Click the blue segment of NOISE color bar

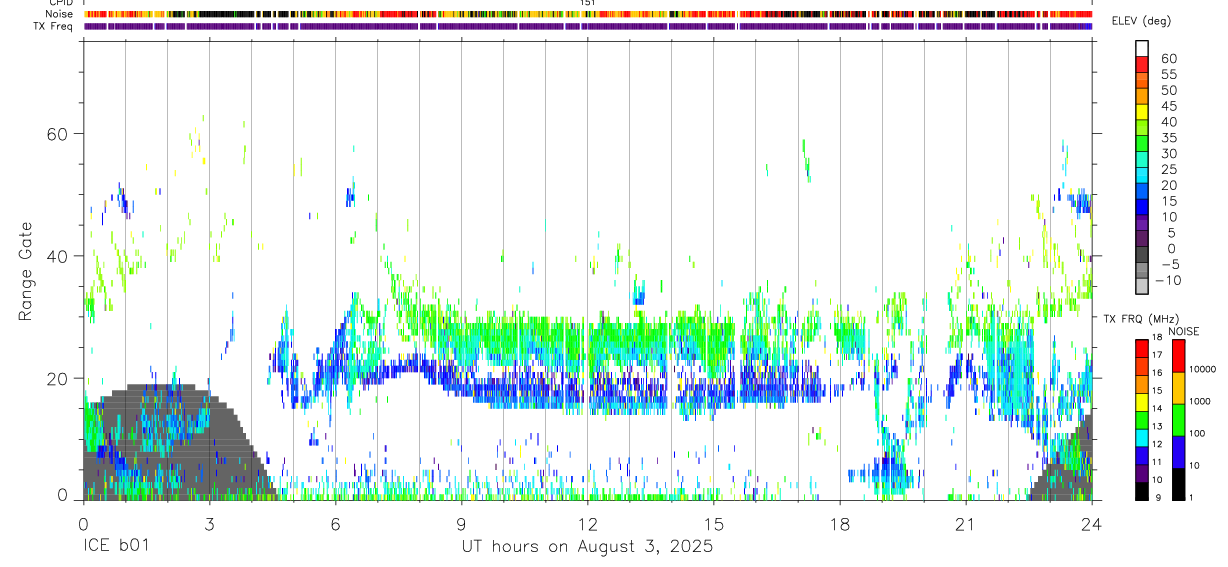tap(1177, 452)
